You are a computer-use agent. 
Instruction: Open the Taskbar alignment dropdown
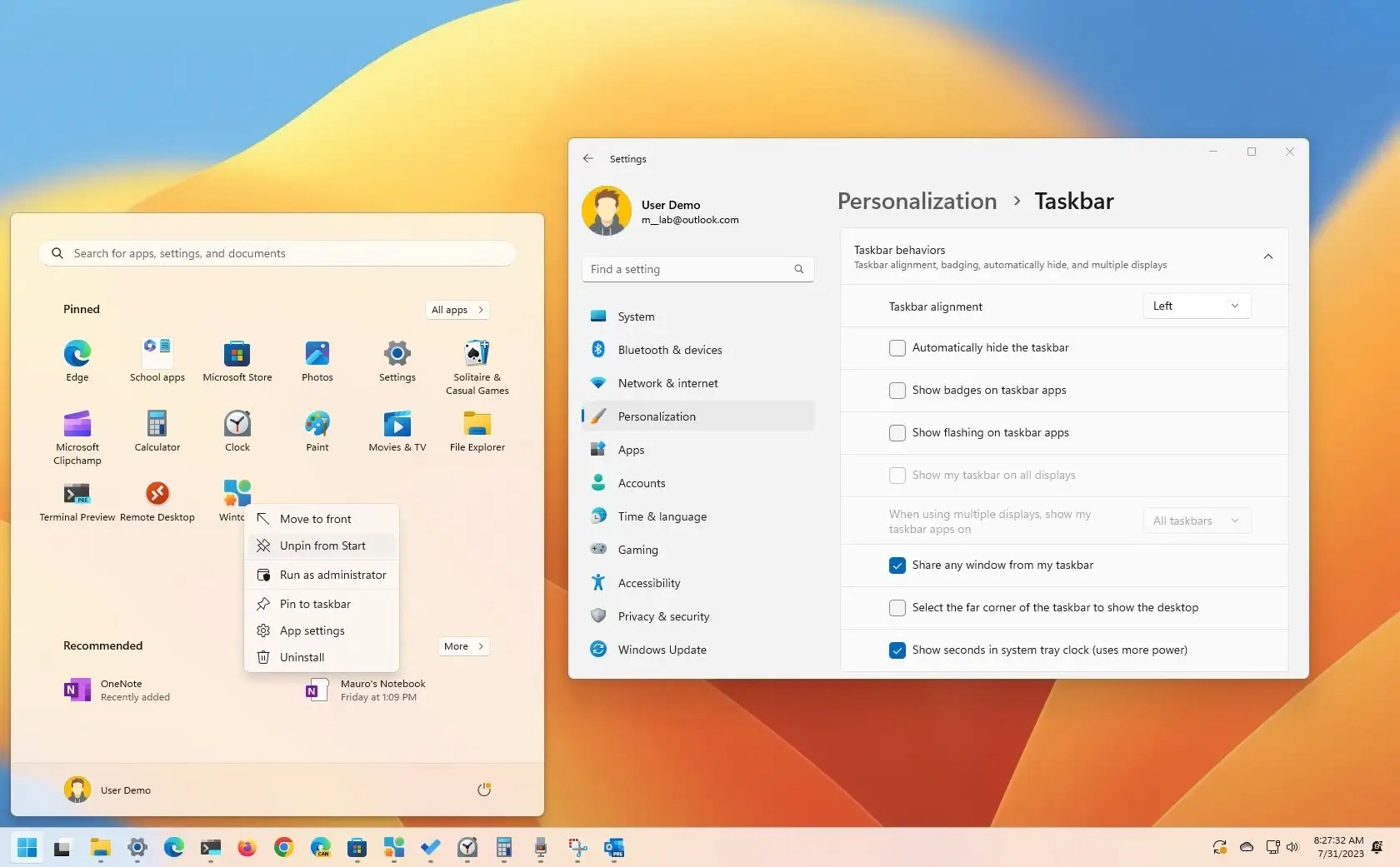click(1196, 306)
